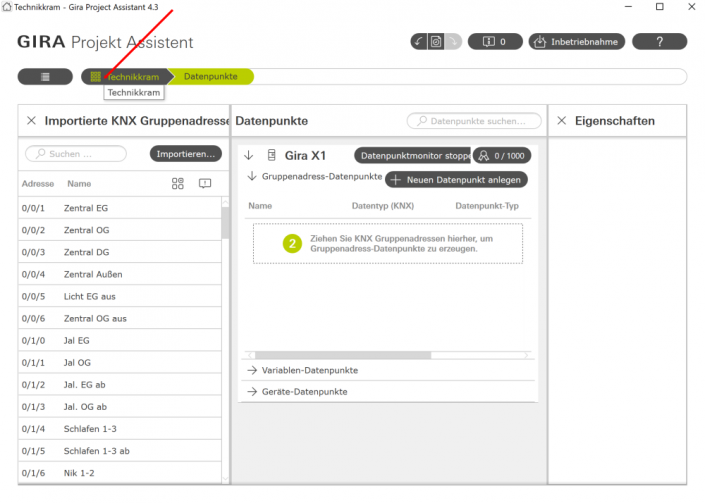705x503 pixels.
Task: Close the Importierte KNX Gruppenadressen panel
Action: (x=31, y=120)
